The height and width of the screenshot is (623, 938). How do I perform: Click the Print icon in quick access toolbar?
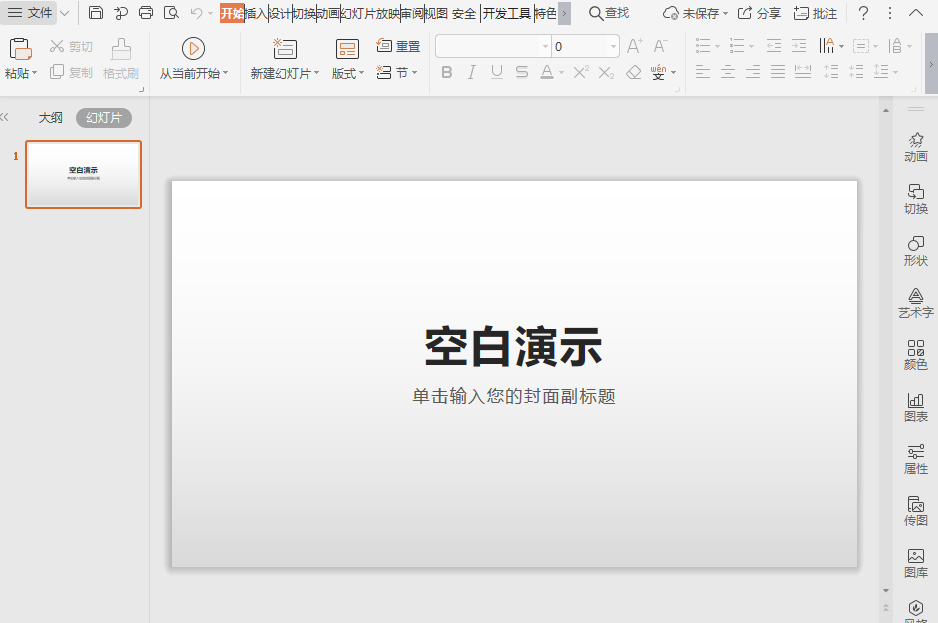pos(146,13)
